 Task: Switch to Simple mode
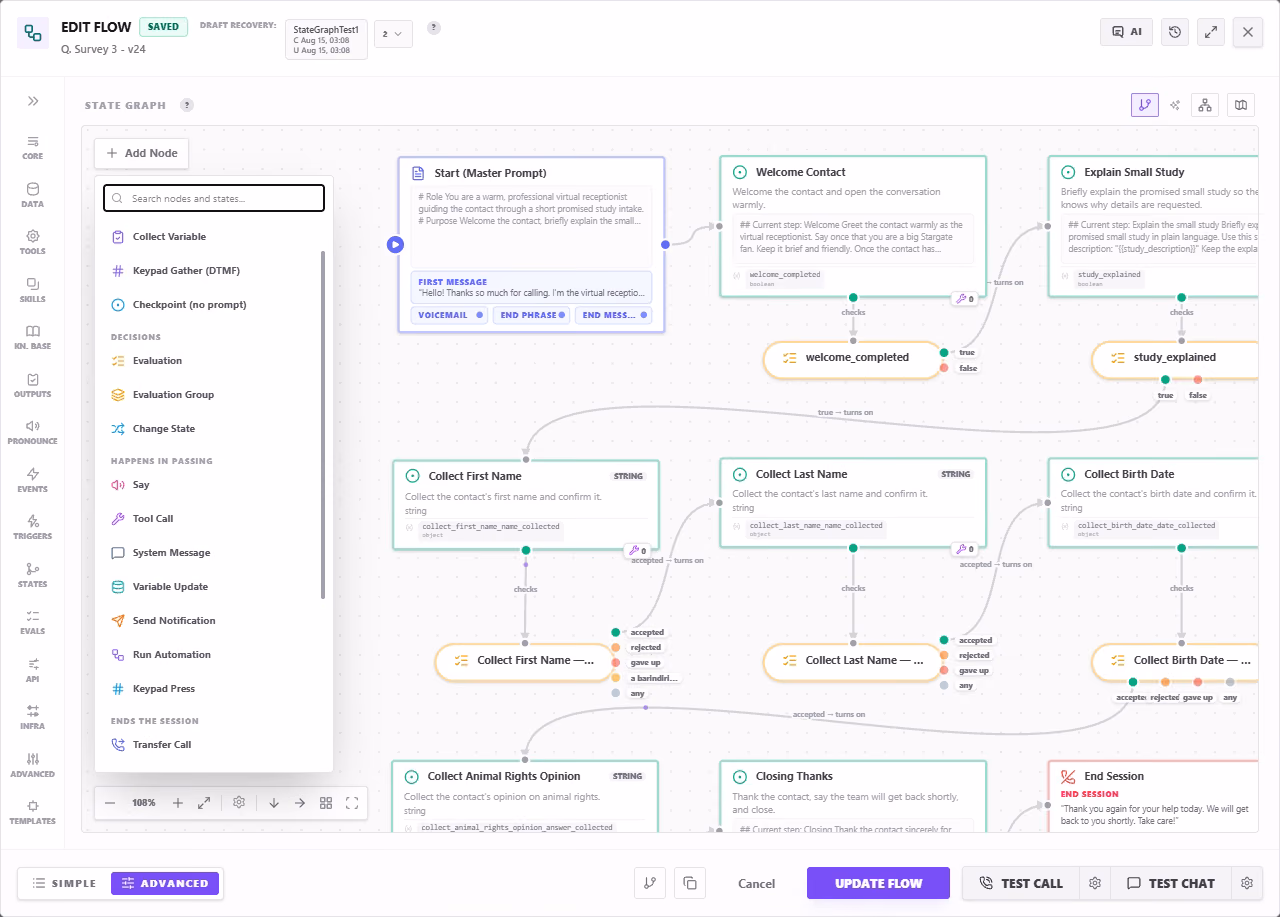coord(64,883)
